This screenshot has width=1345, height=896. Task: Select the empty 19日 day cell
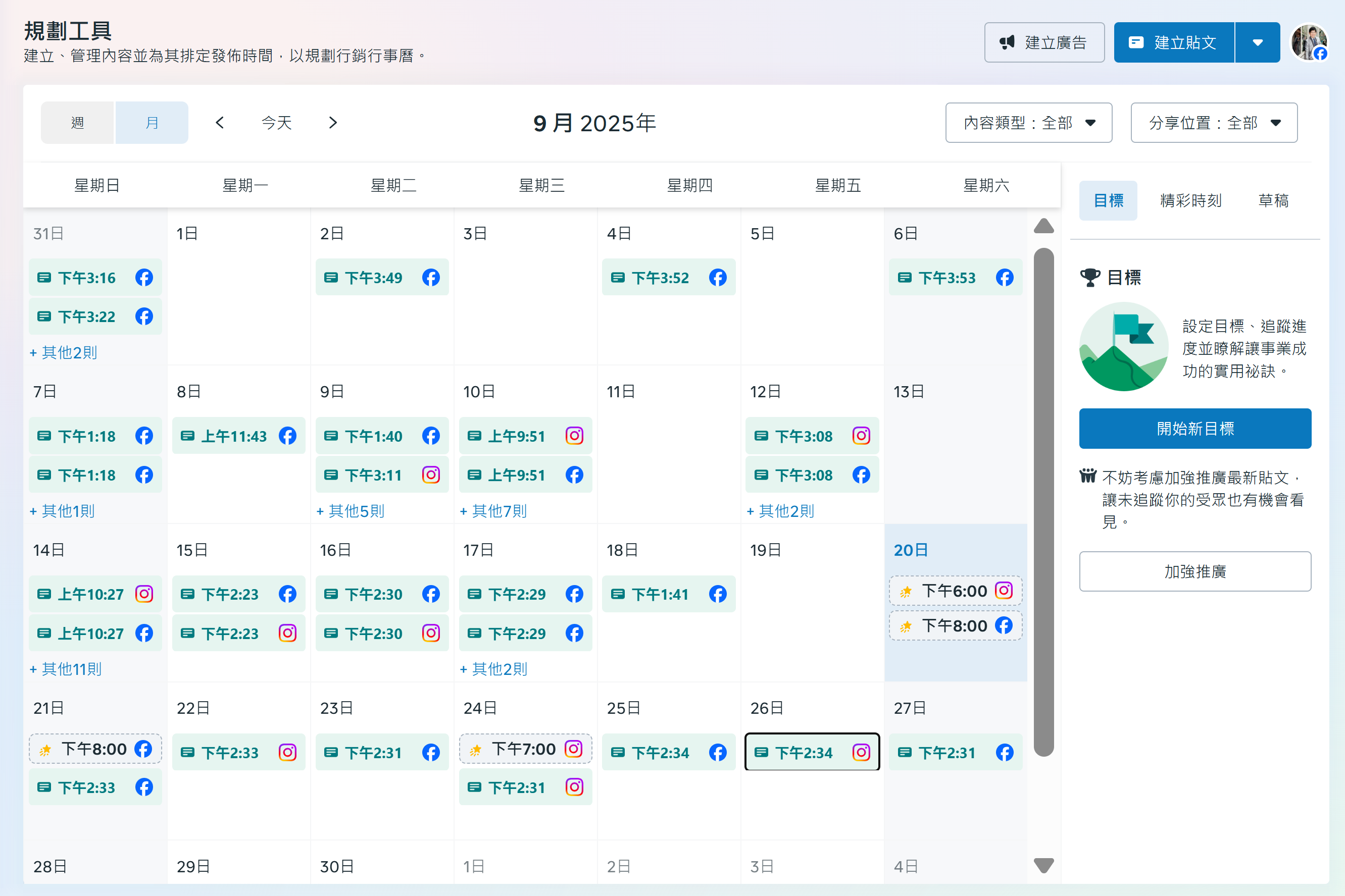pos(812,602)
